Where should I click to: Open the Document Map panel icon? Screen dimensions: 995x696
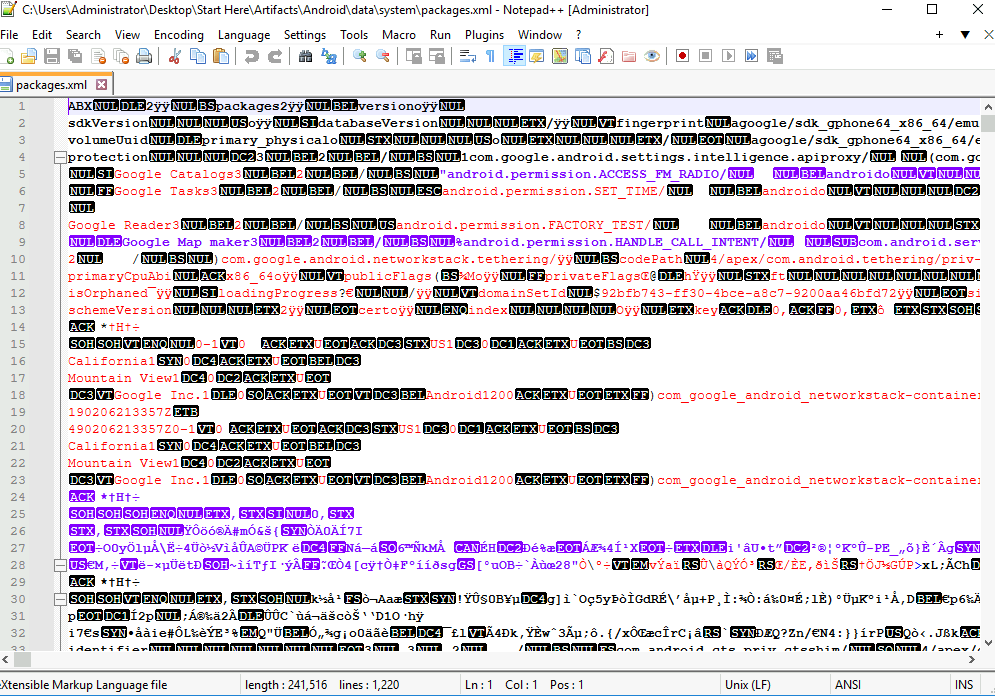(x=560, y=56)
